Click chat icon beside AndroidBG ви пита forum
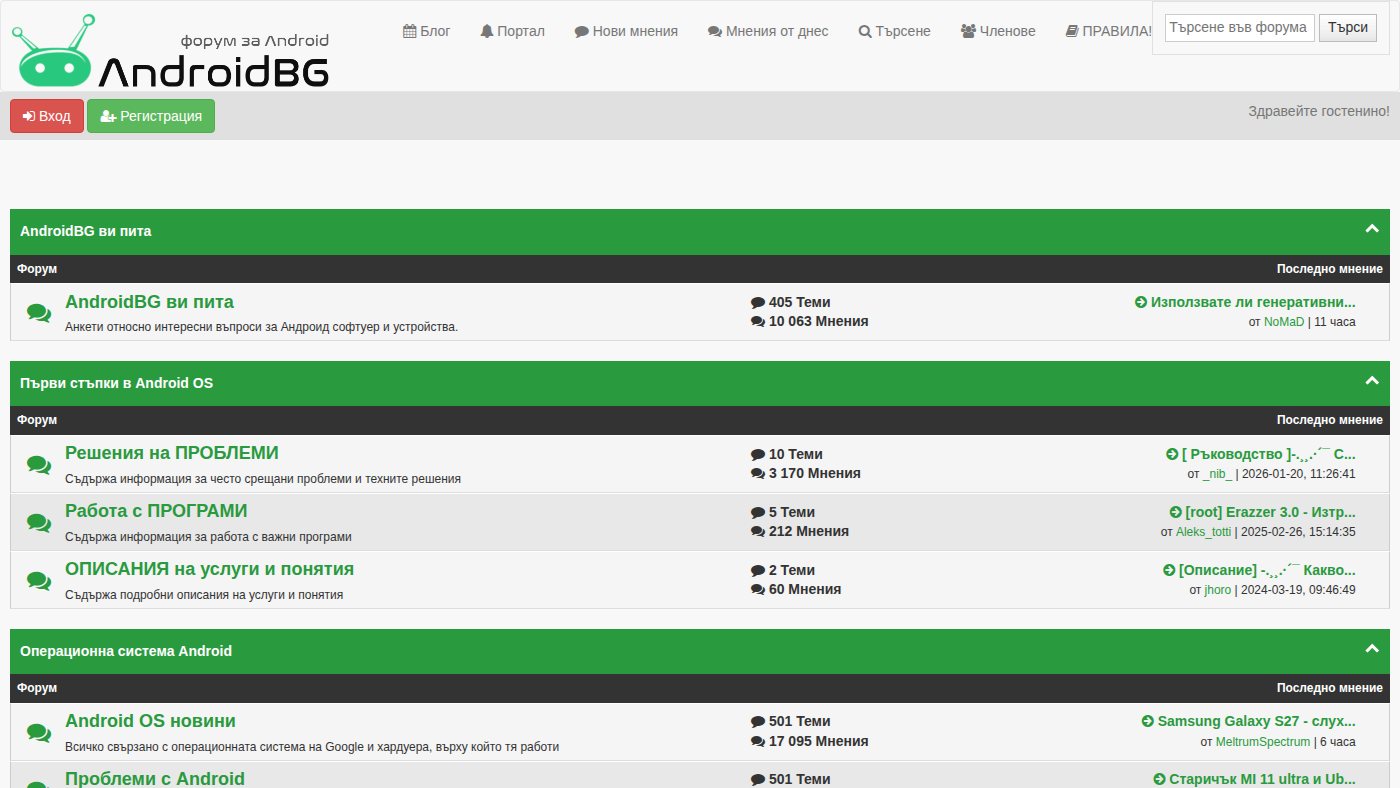Viewport: 1400px width, 788px height. [39, 313]
